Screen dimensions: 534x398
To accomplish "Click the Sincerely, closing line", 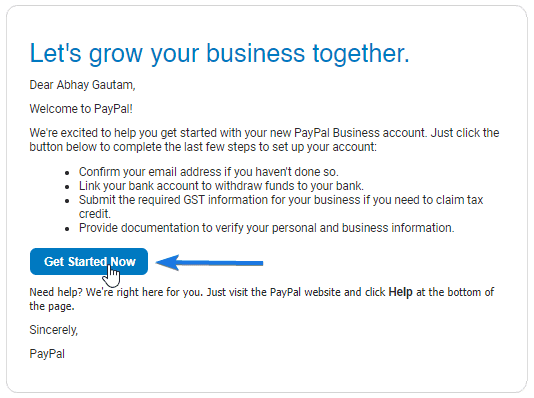I will (54, 330).
